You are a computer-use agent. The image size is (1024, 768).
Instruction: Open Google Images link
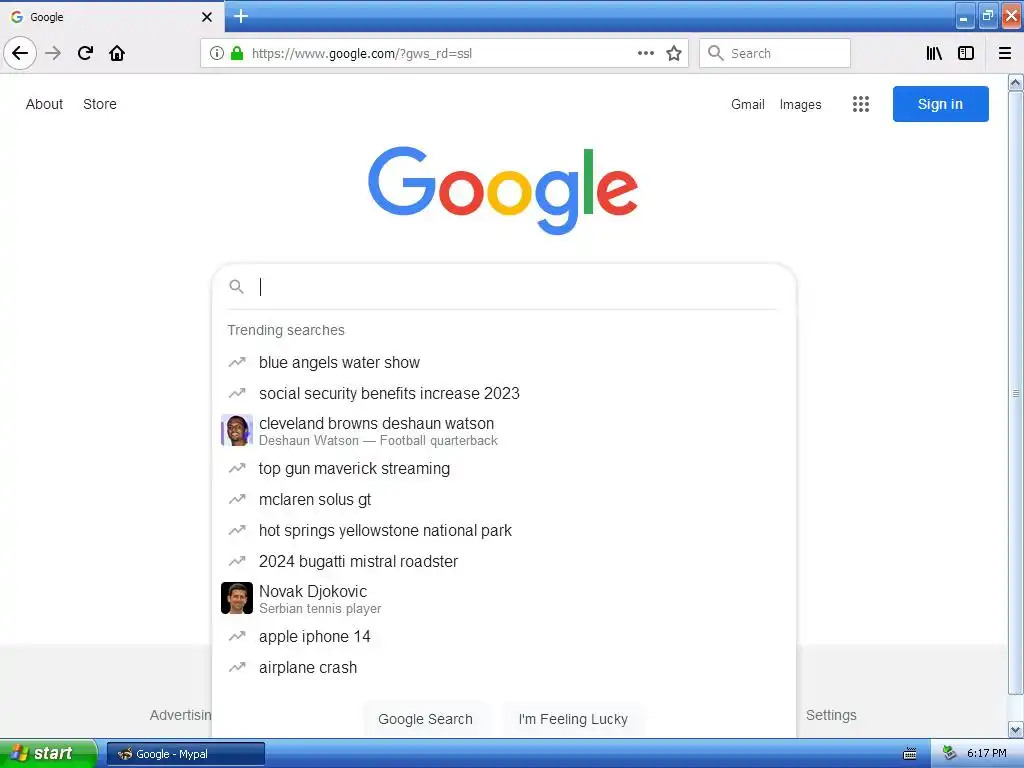[801, 104]
